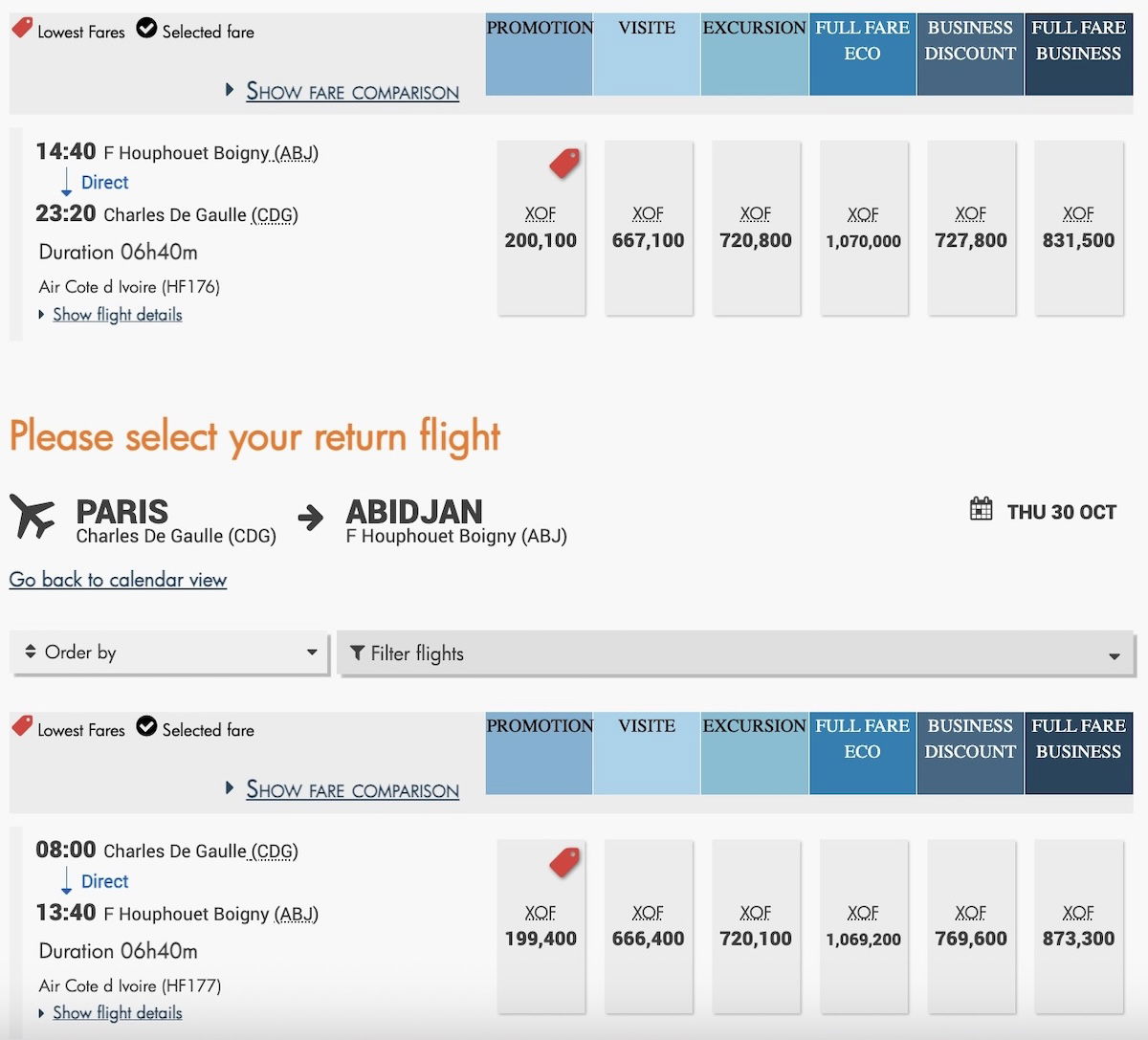Image resolution: width=1148 pixels, height=1040 pixels.
Task: Expand Show flight details for flight HF176
Action: click(x=117, y=315)
